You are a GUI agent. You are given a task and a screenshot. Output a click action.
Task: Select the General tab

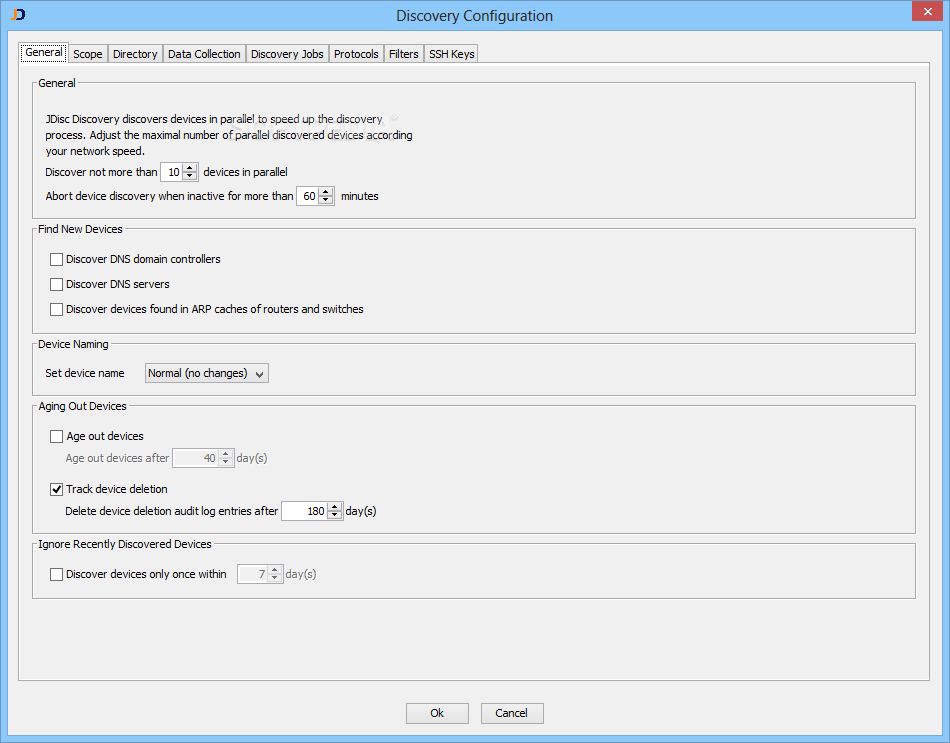pyautogui.click(x=44, y=53)
